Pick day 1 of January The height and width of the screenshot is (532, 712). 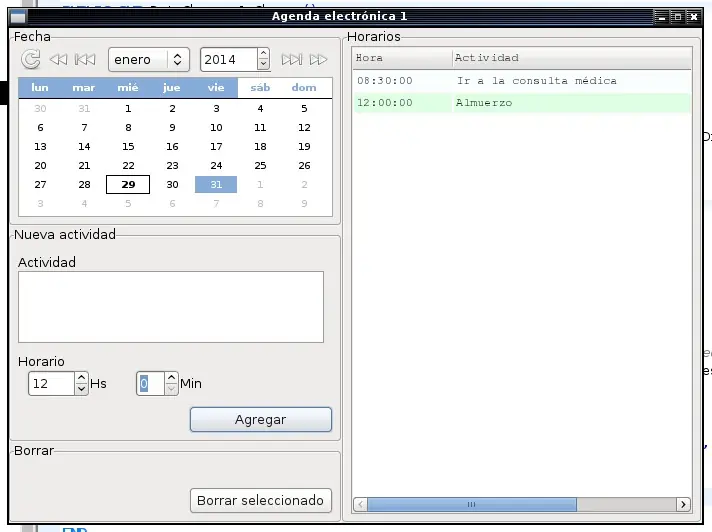[128, 108]
